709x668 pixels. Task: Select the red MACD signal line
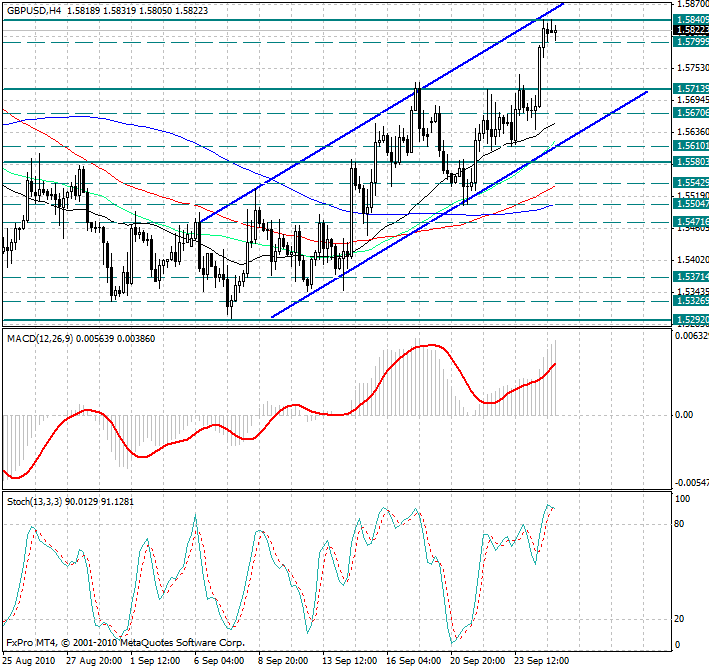pyautogui.click(x=300, y=408)
